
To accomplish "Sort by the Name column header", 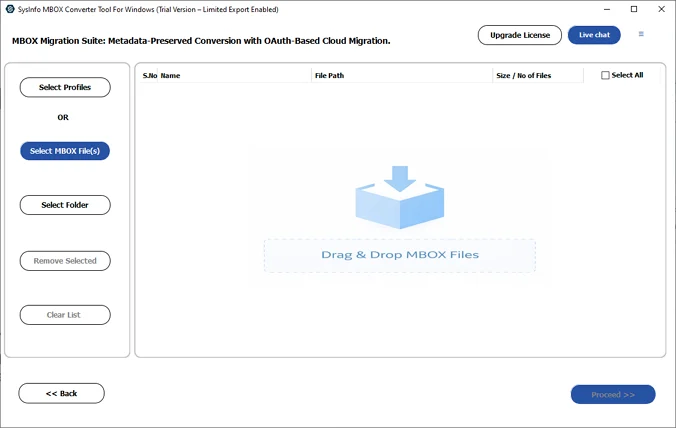I will (235, 75).
